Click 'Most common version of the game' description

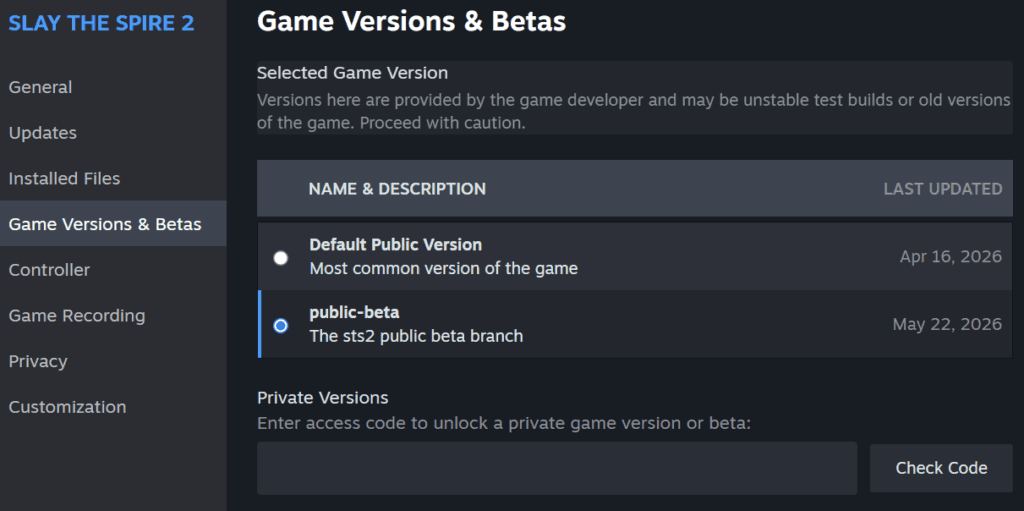pyautogui.click(x=443, y=269)
